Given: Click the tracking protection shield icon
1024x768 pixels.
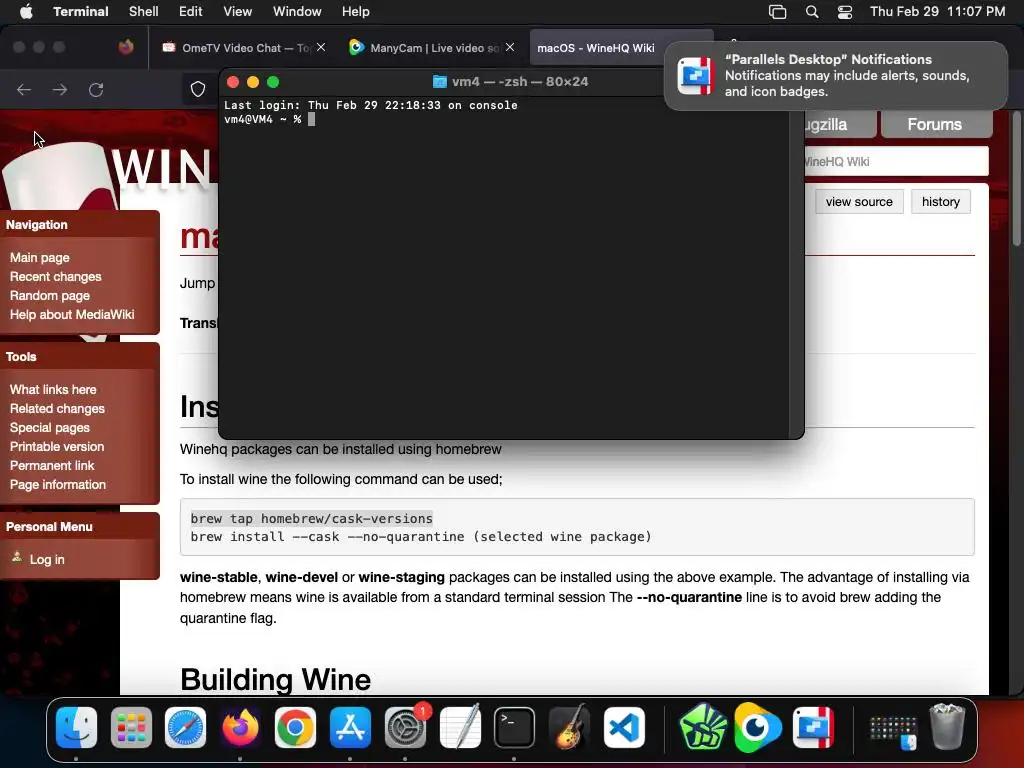Looking at the screenshot, I should 198,89.
